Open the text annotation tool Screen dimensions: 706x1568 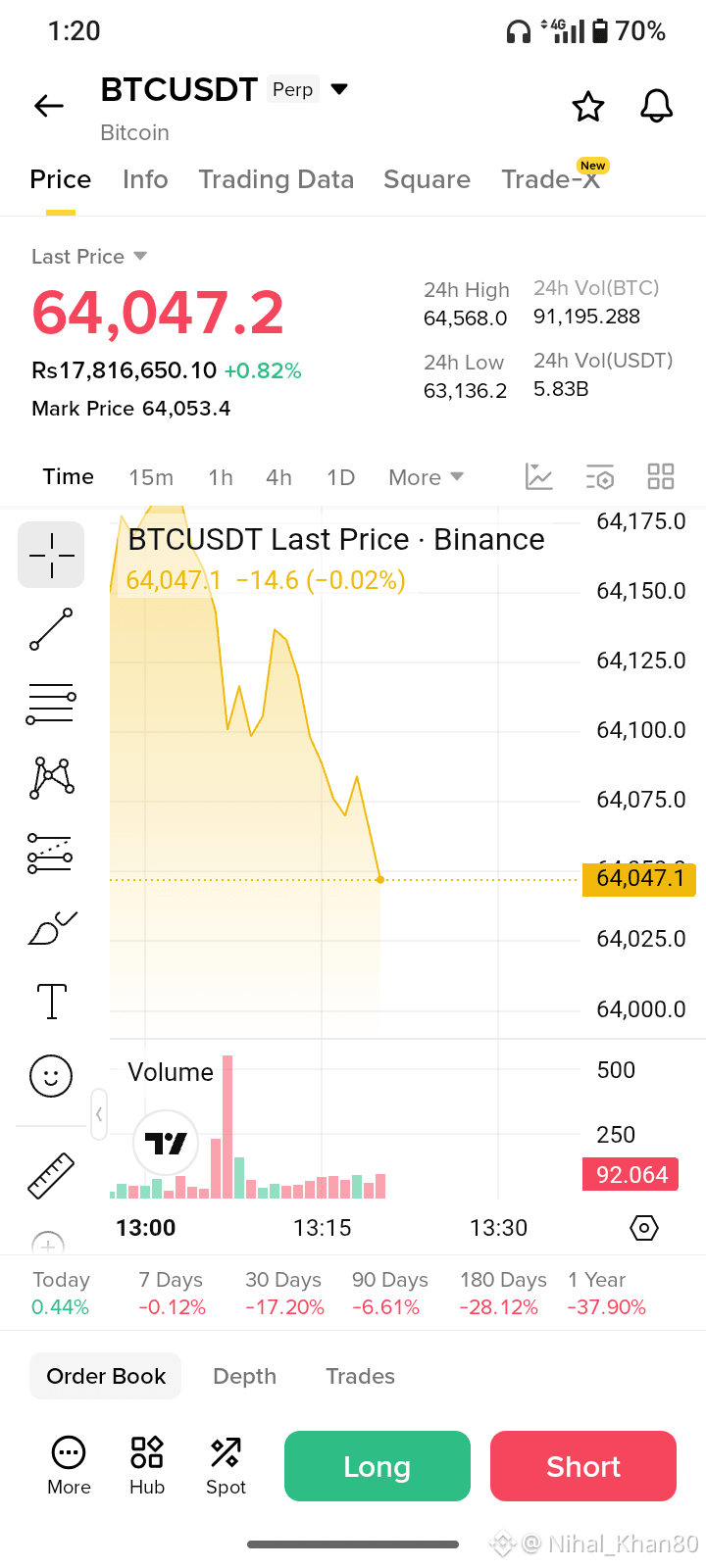(51, 1002)
